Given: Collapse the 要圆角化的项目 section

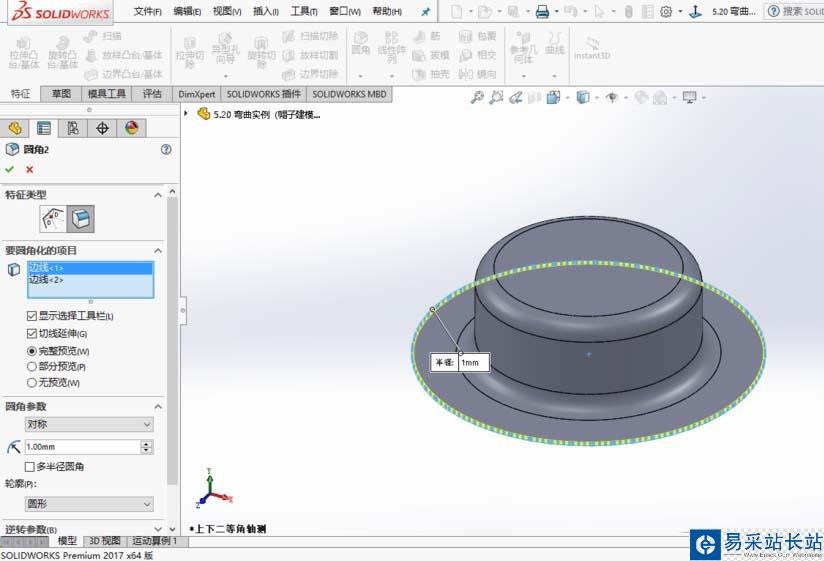Looking at the screenshot, I should coord(158,250).
